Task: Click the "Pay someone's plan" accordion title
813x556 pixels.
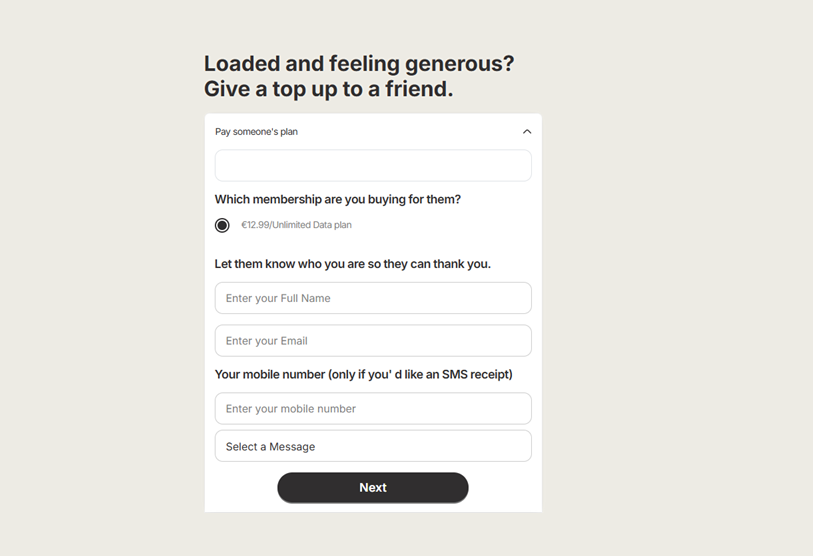Action: coord(257,132)
